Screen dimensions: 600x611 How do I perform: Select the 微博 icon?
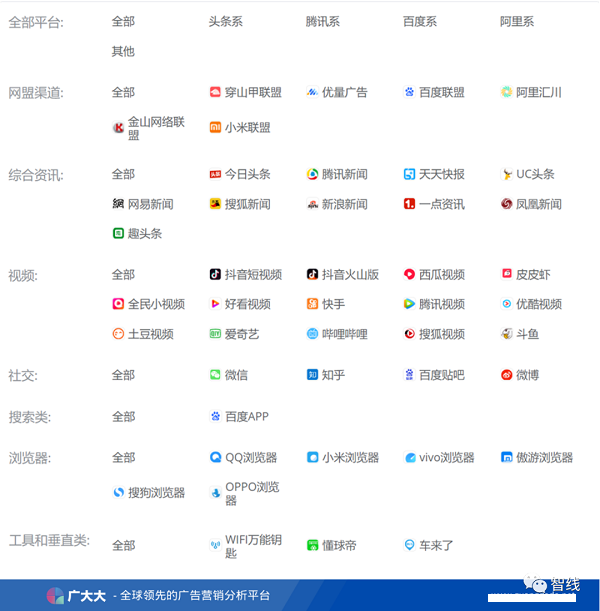(506, 375)
